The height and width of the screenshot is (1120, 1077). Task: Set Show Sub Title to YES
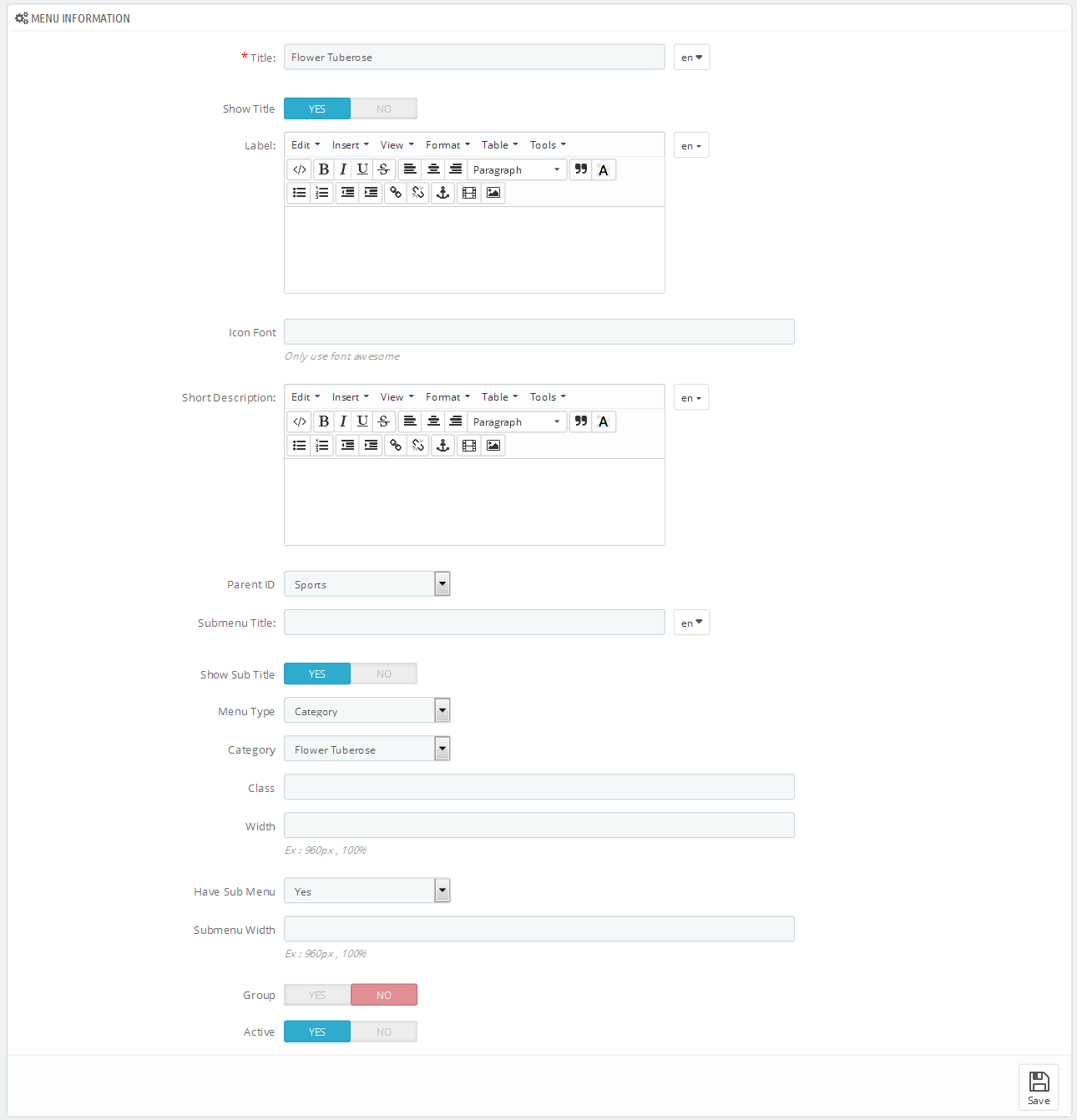click(x=317, y=674)
